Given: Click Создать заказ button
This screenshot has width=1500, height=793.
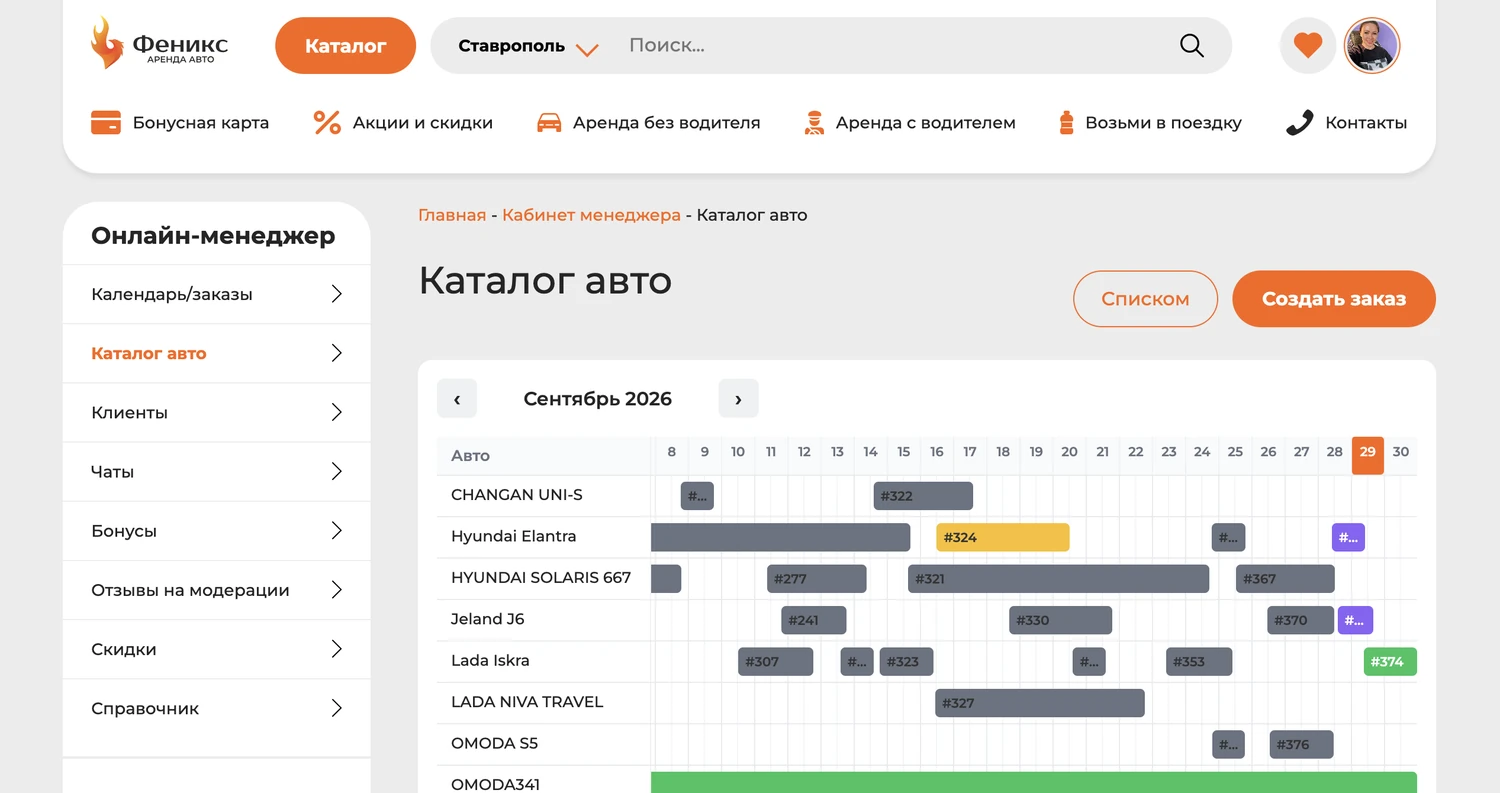Looking at the screenshot, I should (x=1334, y=299).
